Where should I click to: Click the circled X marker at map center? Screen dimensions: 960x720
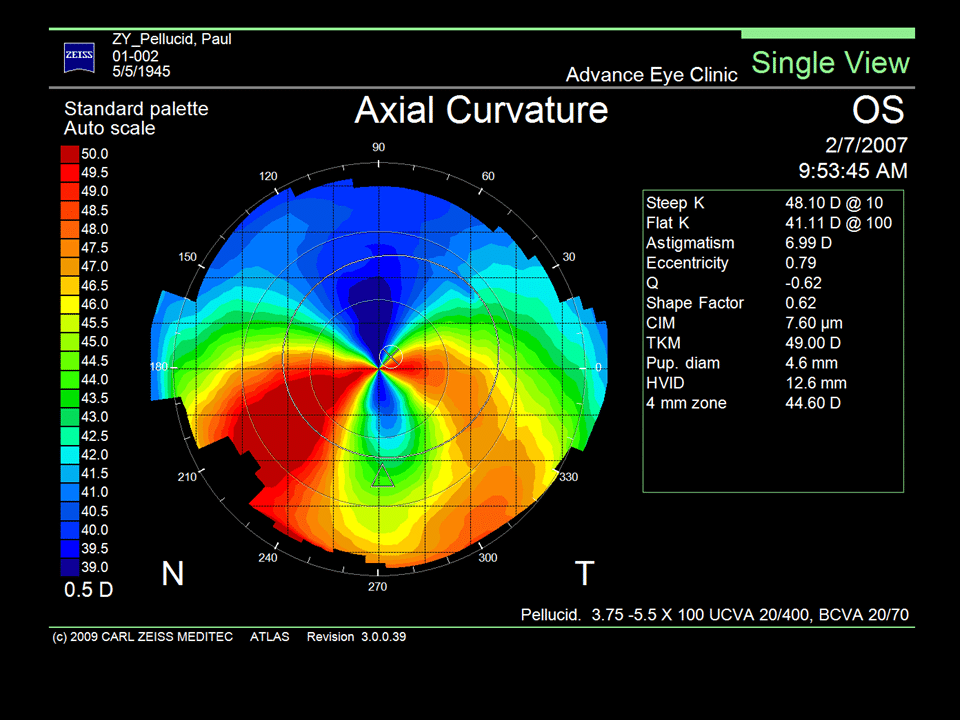[391, 356]
